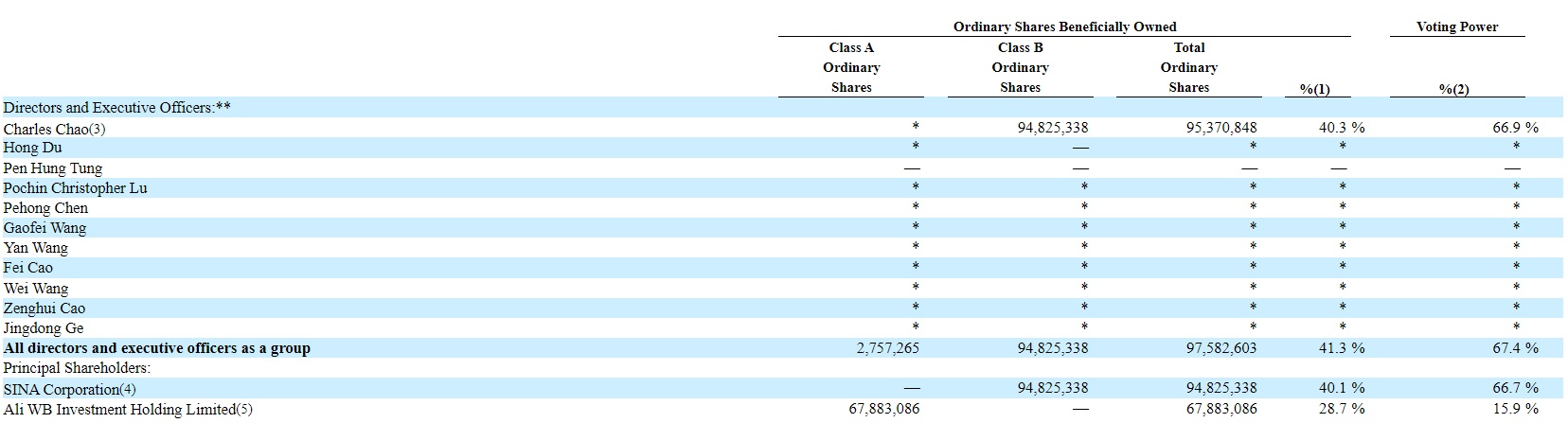Click the 67.4 % group voting power
1568x423 pixels.
coord(1515,348)
